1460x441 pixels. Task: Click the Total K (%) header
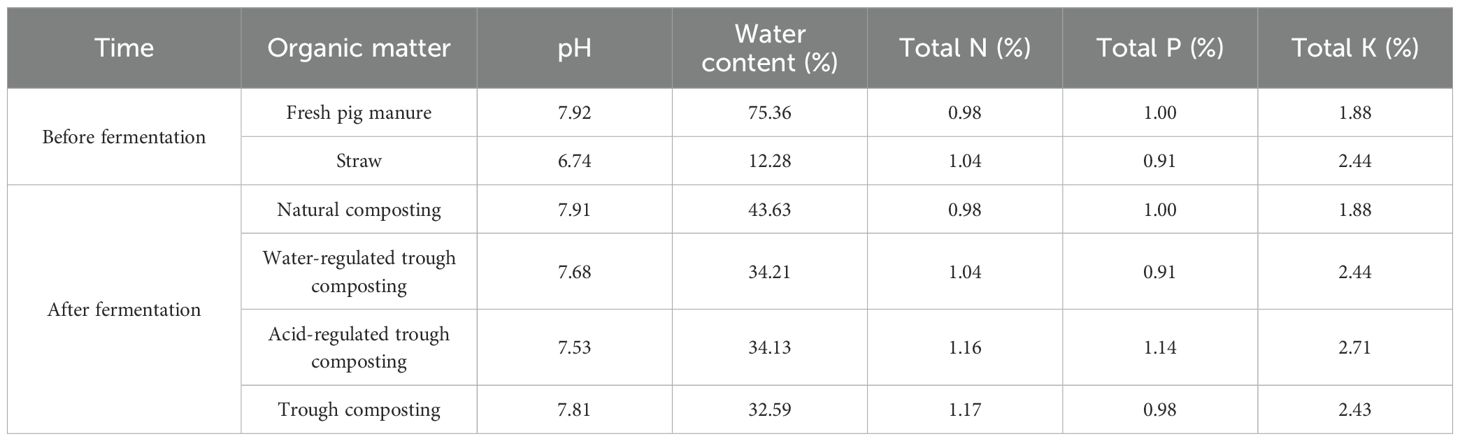1355,49
